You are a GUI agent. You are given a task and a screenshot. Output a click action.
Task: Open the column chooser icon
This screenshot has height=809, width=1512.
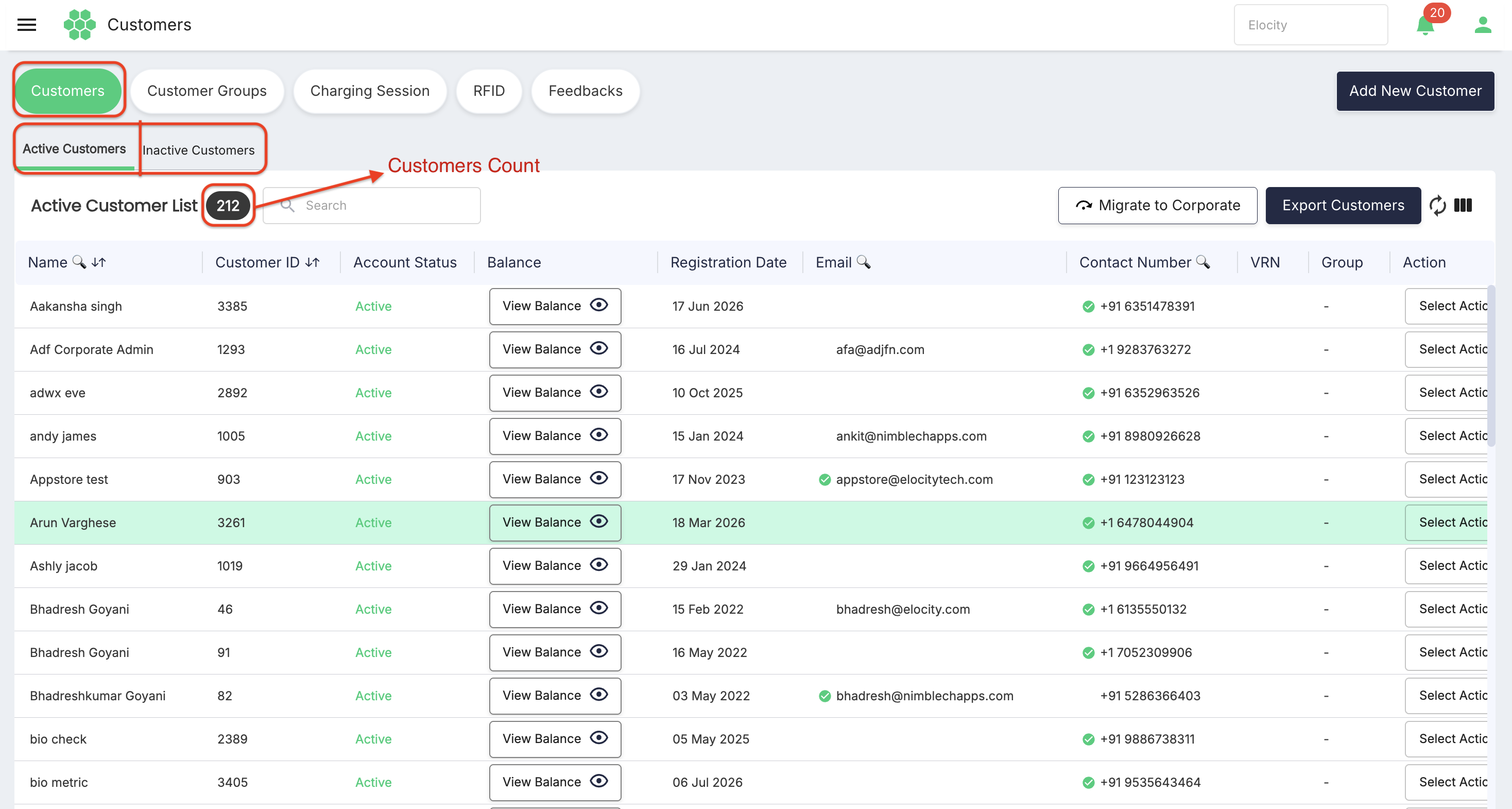tap(1463, 205)
